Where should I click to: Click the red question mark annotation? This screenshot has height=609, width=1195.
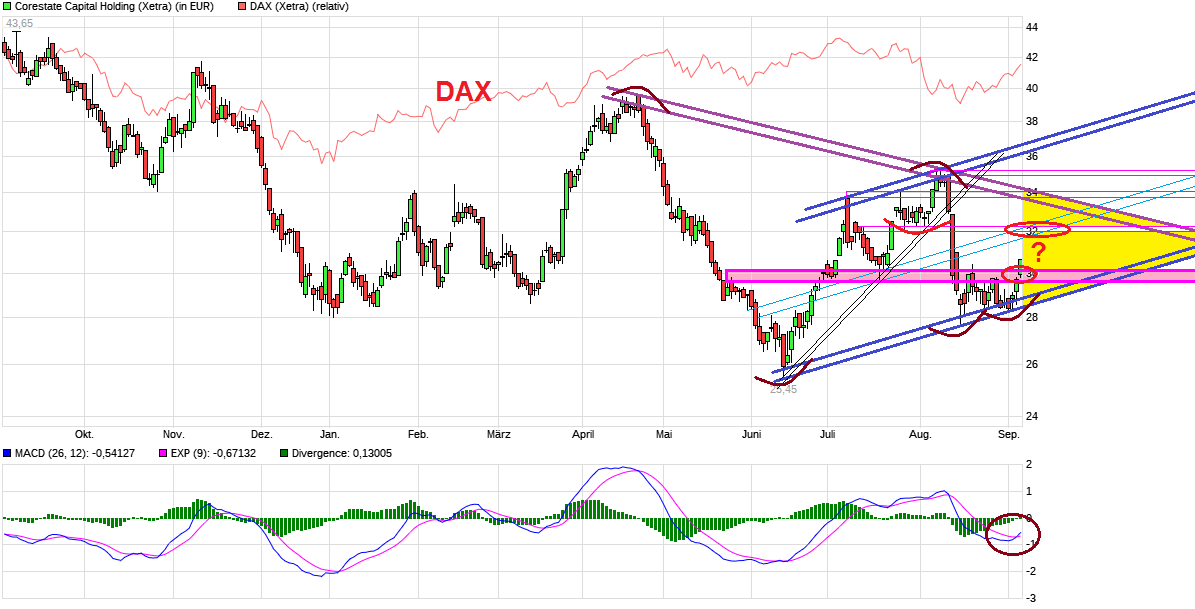coord(1037,251)
